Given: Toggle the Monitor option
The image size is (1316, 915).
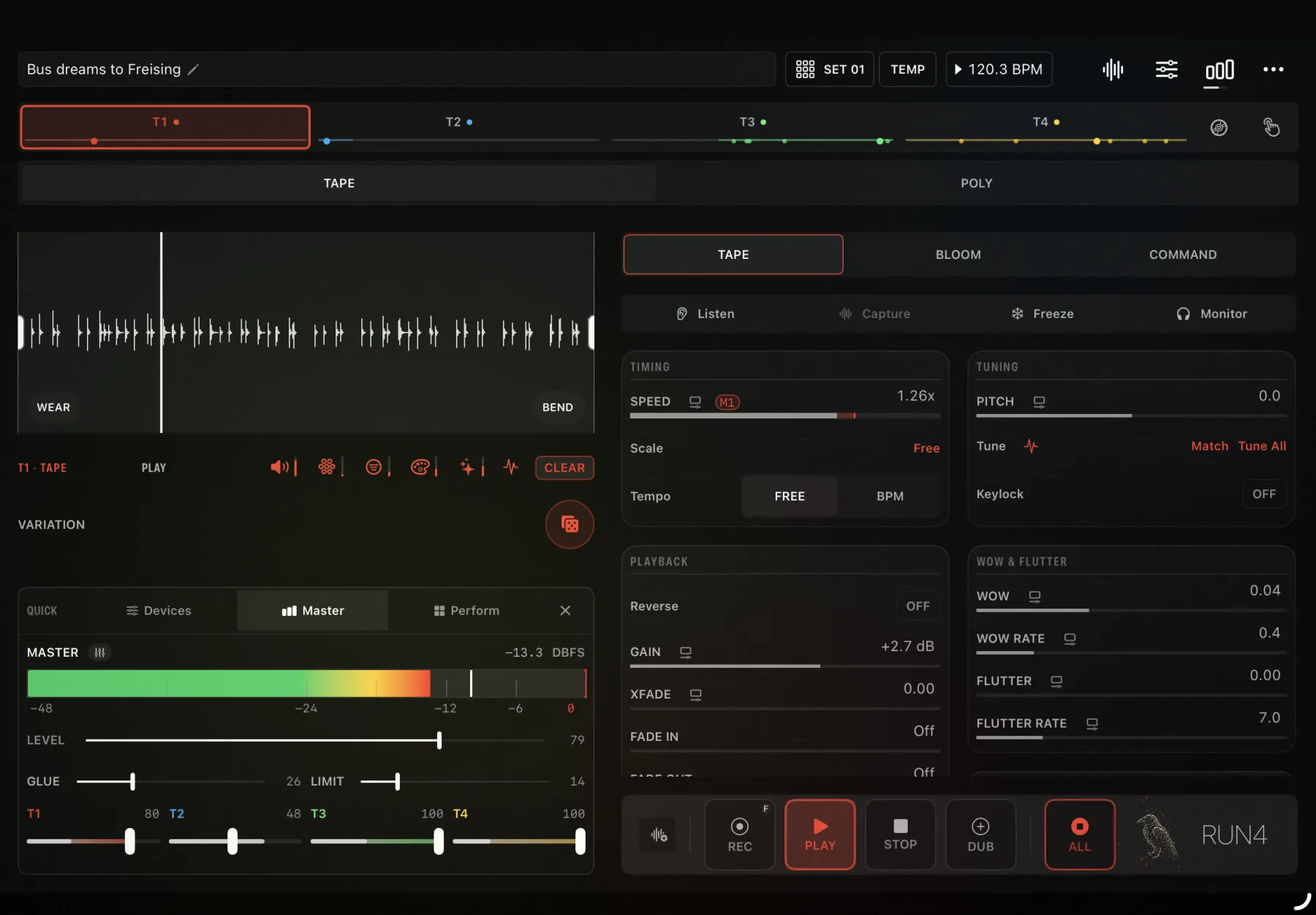Looking at the screenshot, I should [x=1211, y=314].
